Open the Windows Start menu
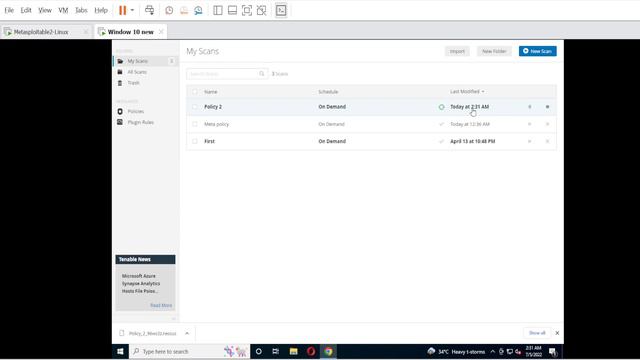 tap(120, 351)
